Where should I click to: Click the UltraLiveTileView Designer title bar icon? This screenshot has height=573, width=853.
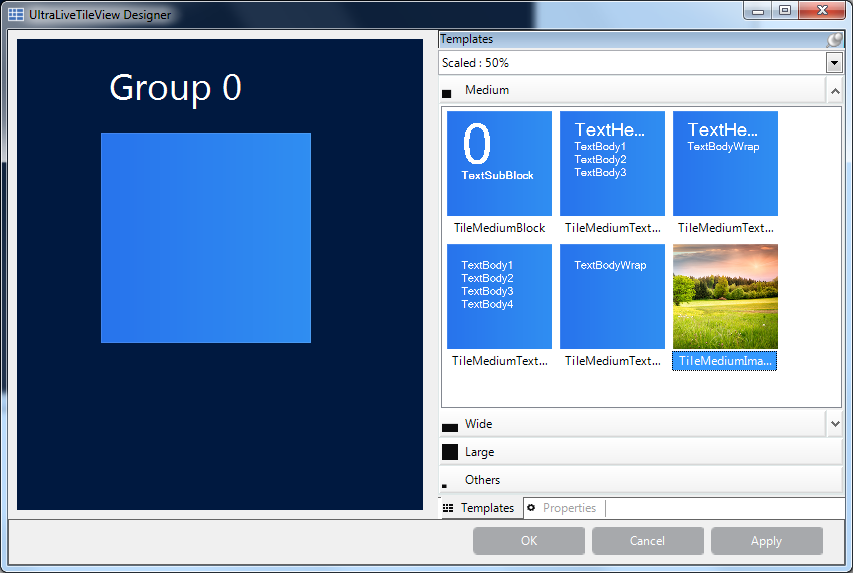pyautogui.click(x=16, y=15)
